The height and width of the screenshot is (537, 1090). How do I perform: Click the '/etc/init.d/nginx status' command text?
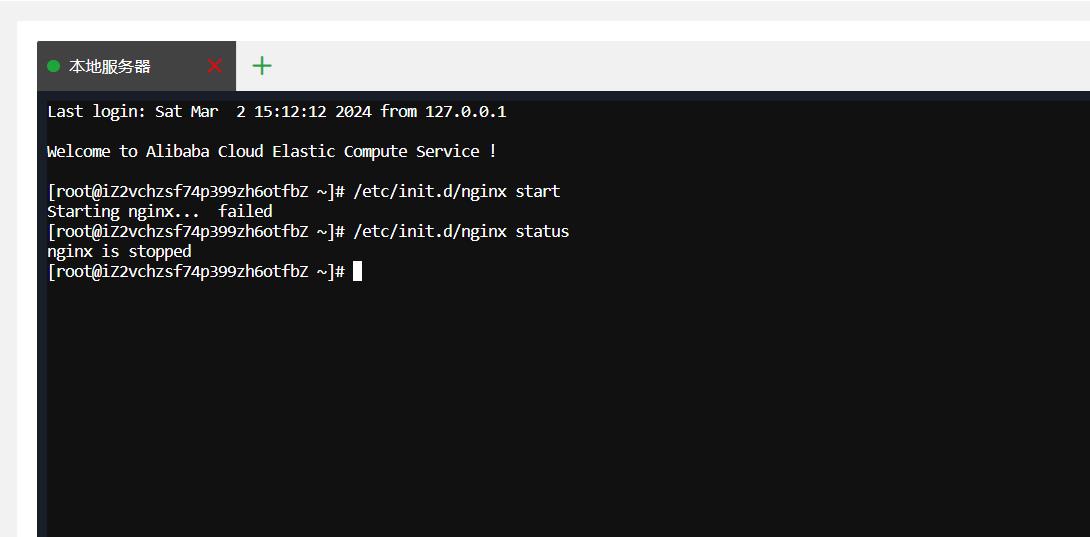(x=461, y=232)
